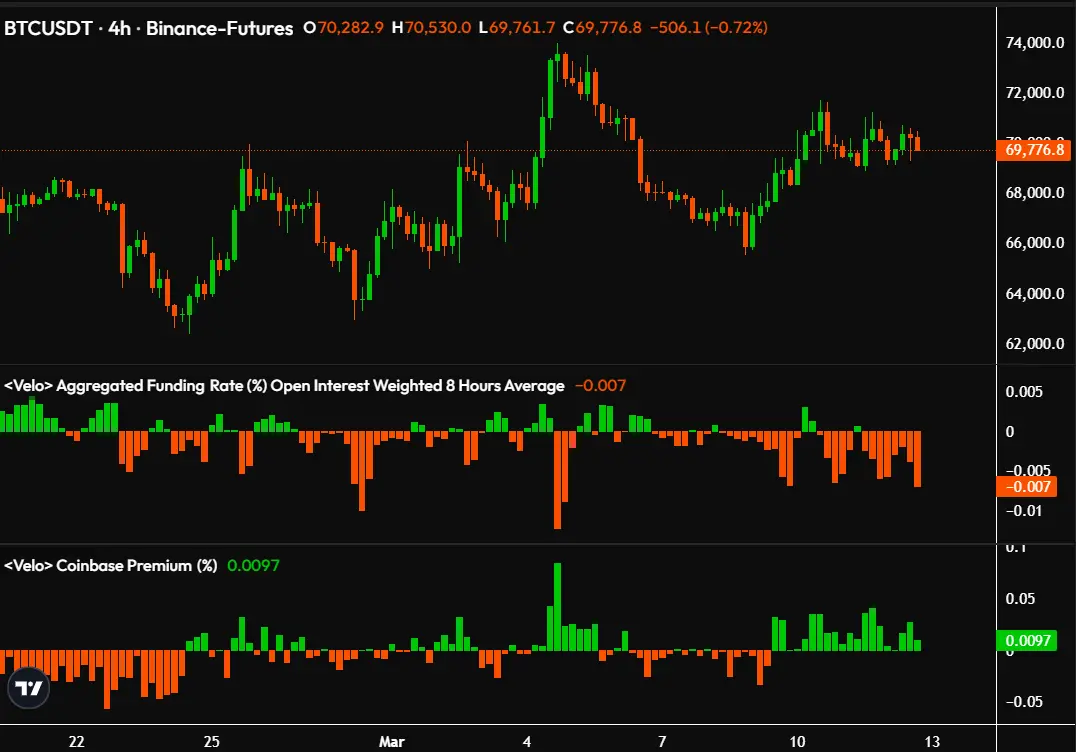
Task: Click date label 7 on time axis
Action: pyautogui.click(x=662, y=742)
